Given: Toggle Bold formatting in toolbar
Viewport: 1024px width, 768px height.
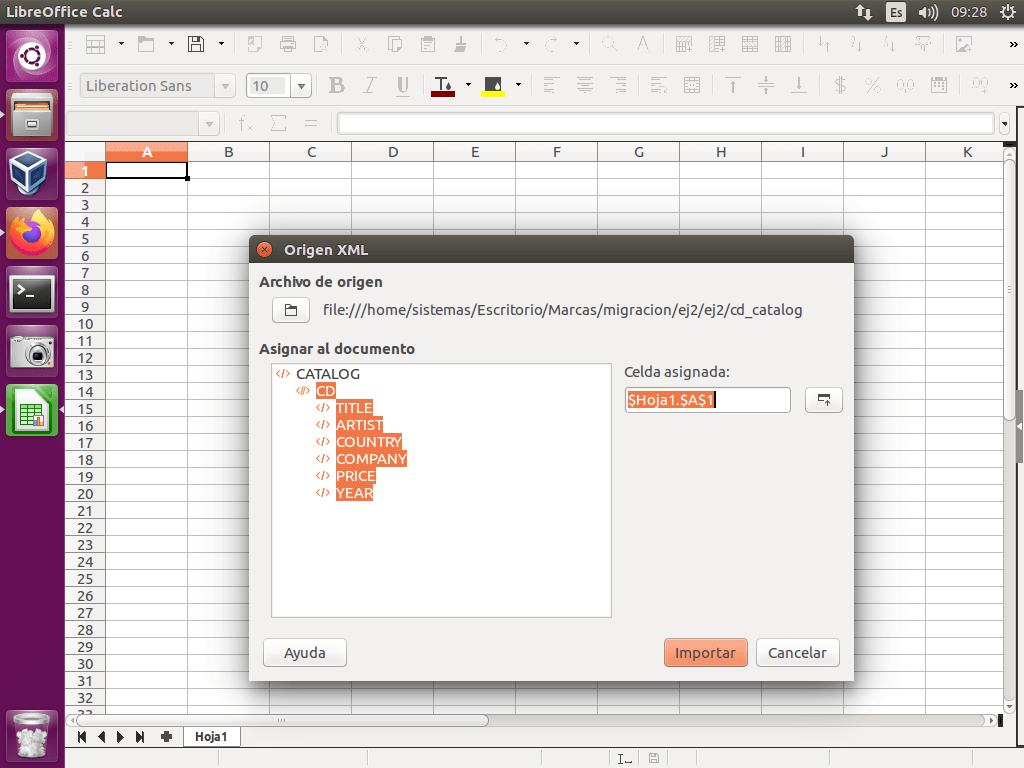Looking at the screenshot, I should tap(336, 86).
